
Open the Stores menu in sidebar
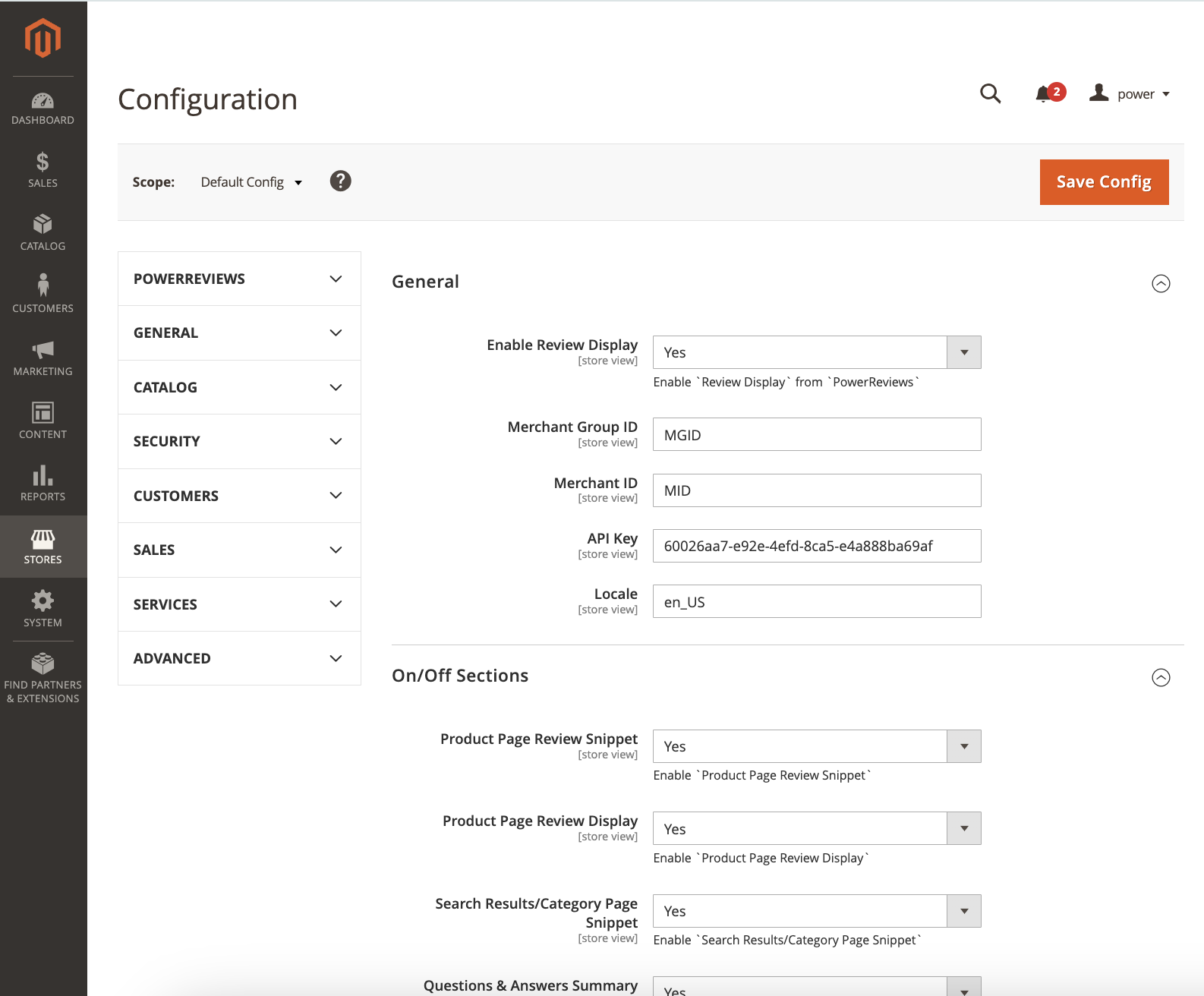point(43,547)
